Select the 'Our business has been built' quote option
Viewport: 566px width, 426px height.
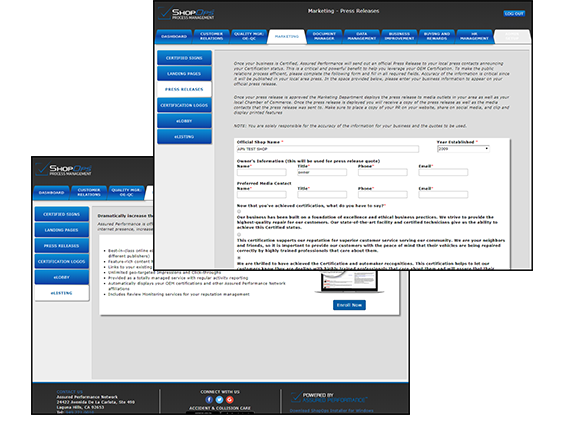(x=239, y=212)
